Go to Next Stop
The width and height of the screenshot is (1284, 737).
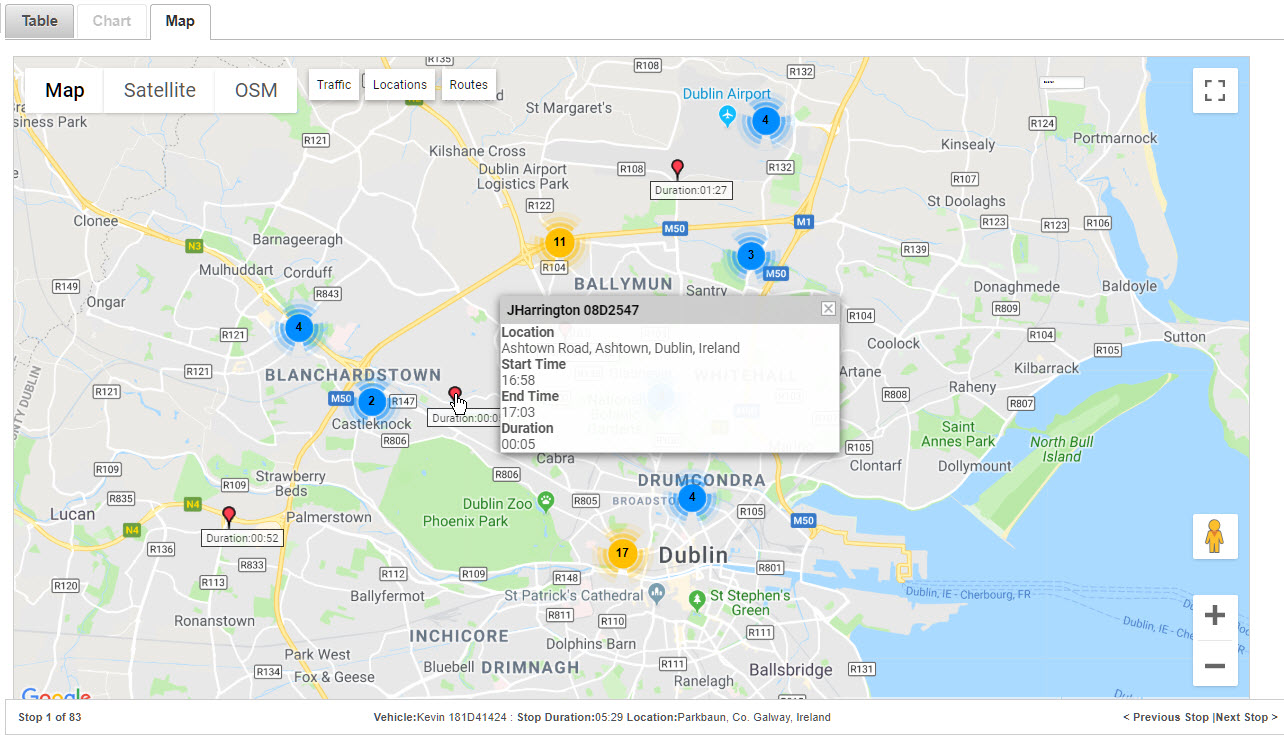(x=1246, y=717)
